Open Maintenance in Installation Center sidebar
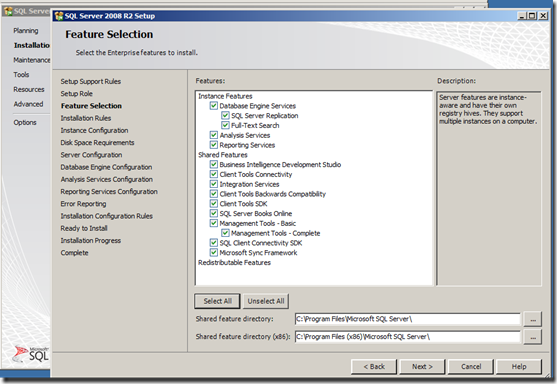 [32, 60]
